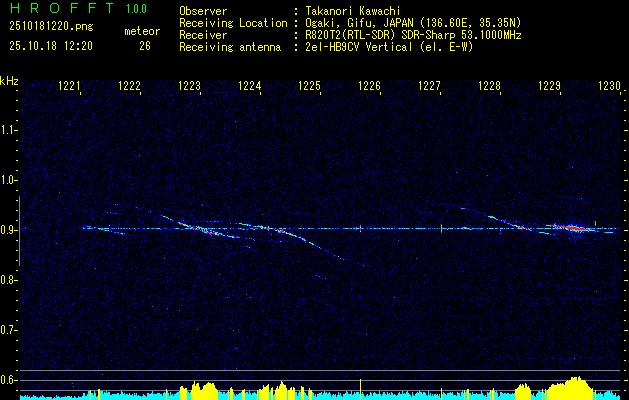
Task: Select the filename 2510181220.png
Action: pyautogui.click(x=51, y=27)
